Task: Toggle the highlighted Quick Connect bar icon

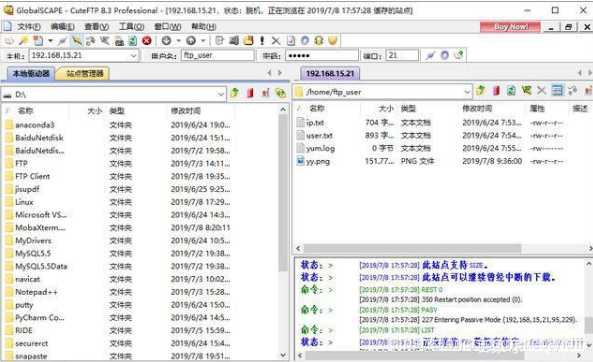Action: point(77,40)
